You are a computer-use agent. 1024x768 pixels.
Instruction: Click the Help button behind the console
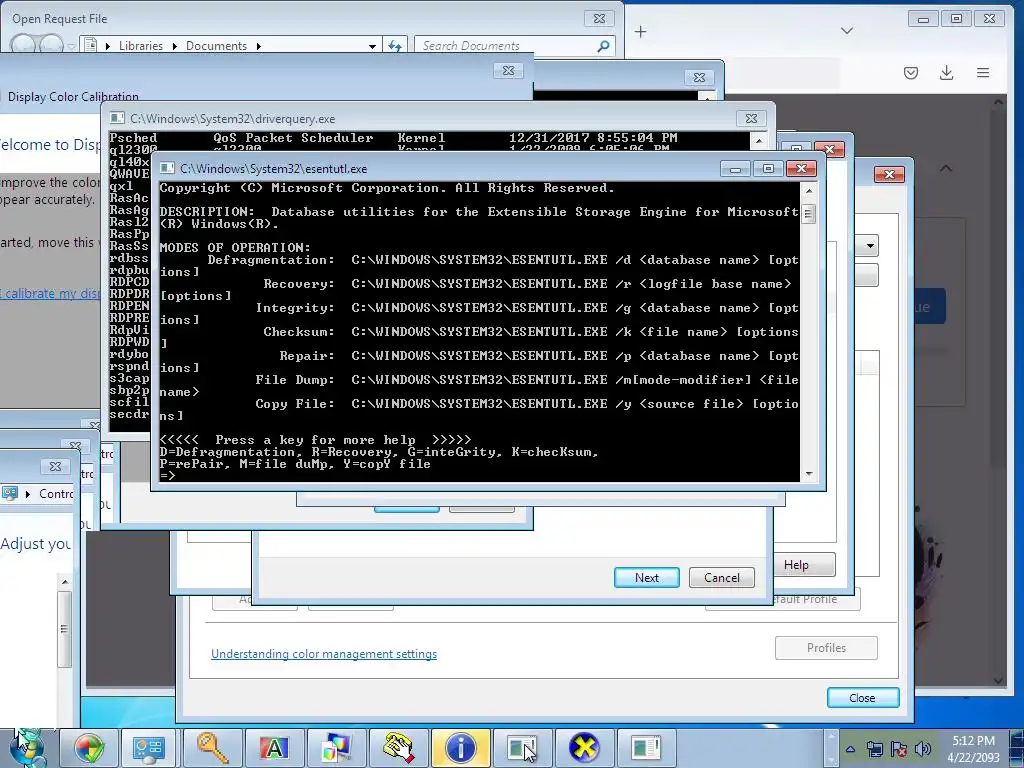[x=804, y=565]
